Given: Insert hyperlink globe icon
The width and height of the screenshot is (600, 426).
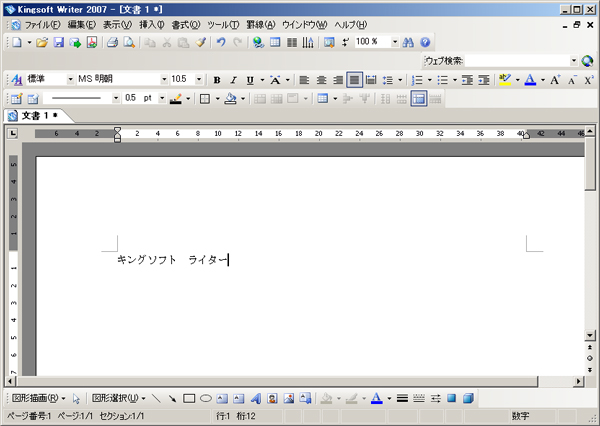Looking at the screenshot, I should (x=258, y=42).
